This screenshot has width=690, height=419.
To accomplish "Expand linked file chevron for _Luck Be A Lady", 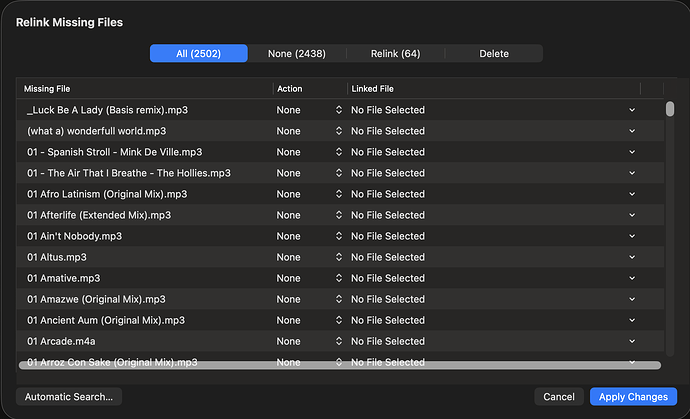I will point(632,110).
